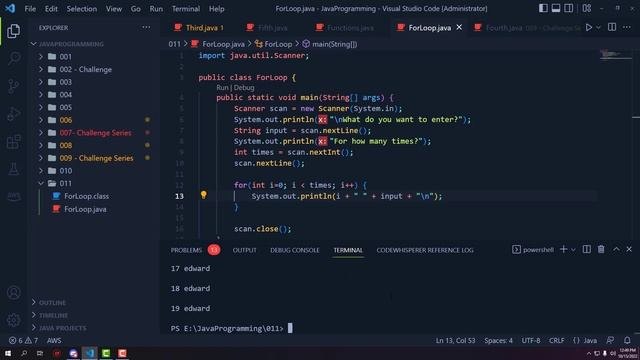The image size is (640, 360).
Task: Open the Explorer view in activity bar
Action: coord(13,31)
